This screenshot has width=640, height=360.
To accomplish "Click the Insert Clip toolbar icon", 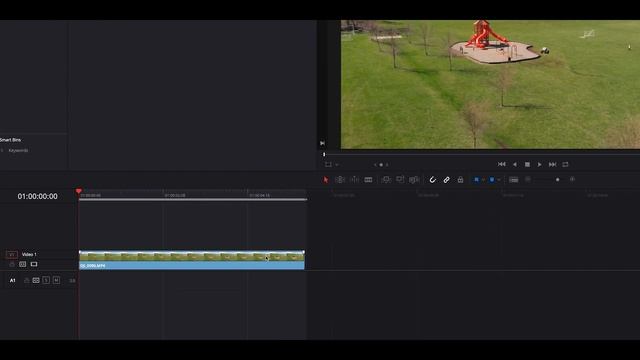I will (386, 180).
